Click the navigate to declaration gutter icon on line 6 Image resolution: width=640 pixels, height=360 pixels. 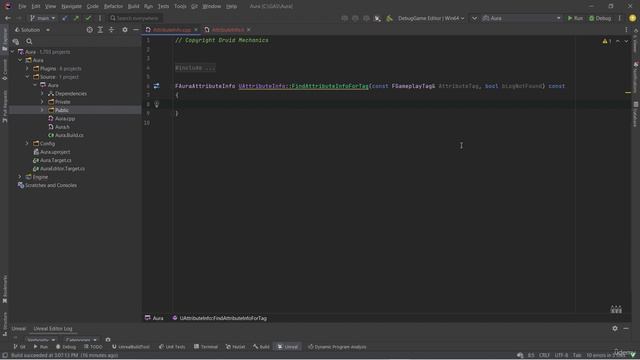coord(156,86)
